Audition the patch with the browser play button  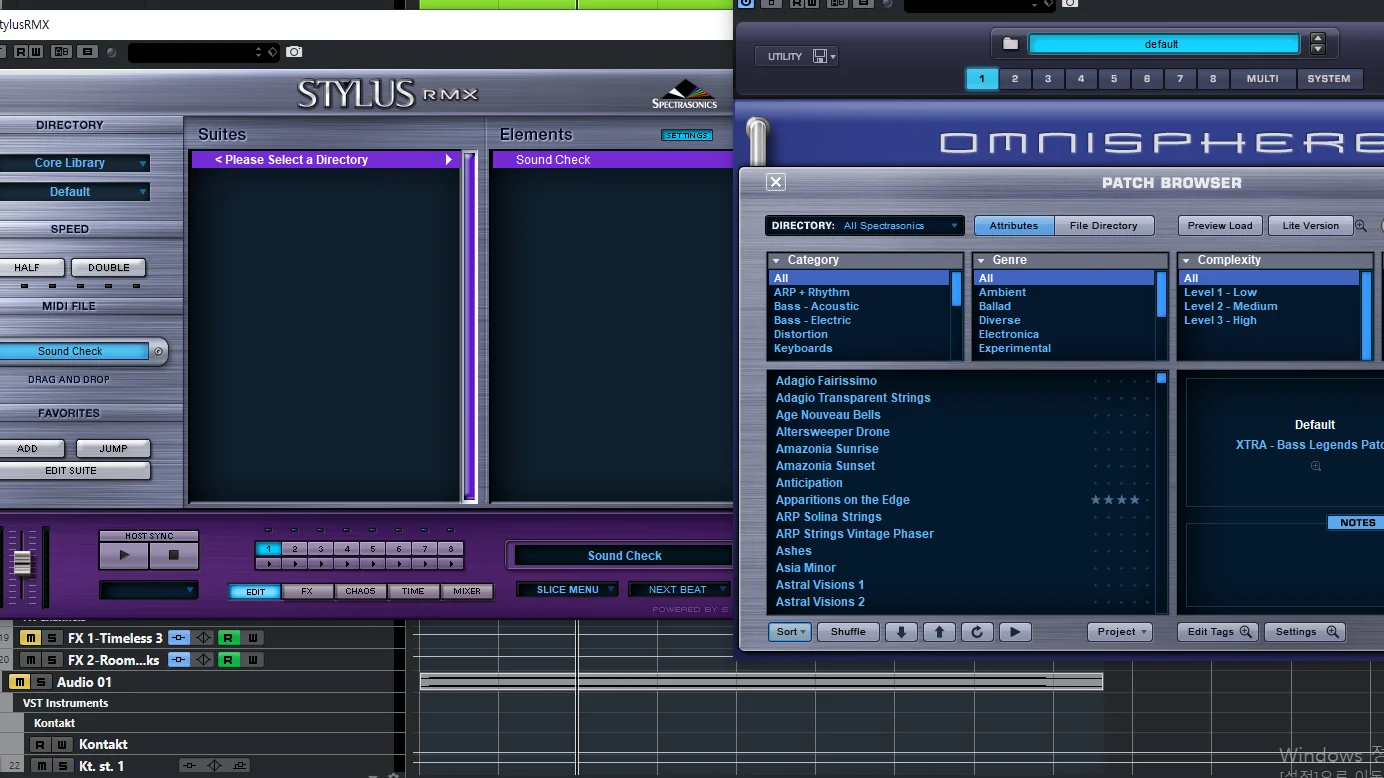click(x=1015, y=632)
